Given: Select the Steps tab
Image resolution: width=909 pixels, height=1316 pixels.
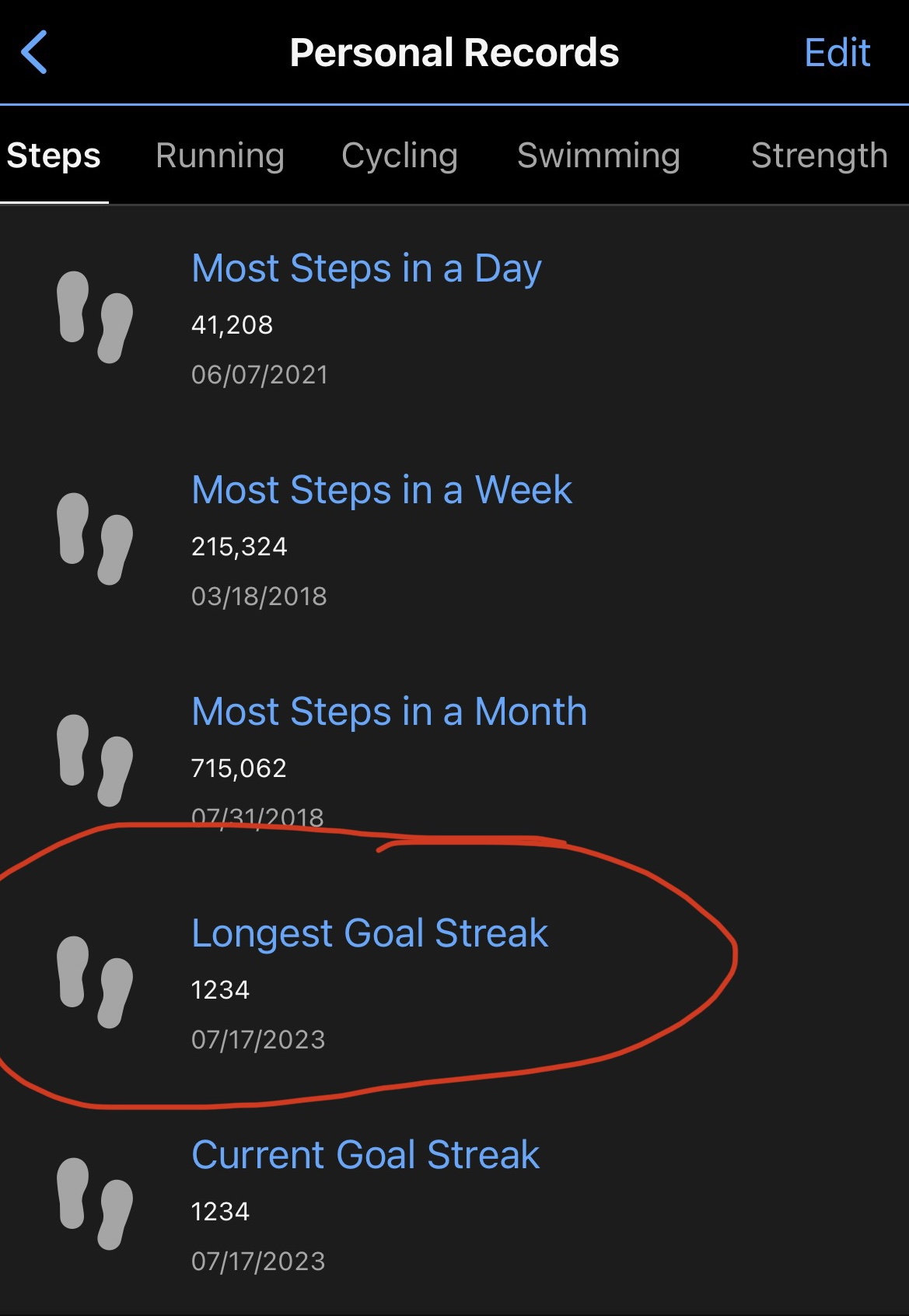Looking at the screenshot, I should coord(54,156).
